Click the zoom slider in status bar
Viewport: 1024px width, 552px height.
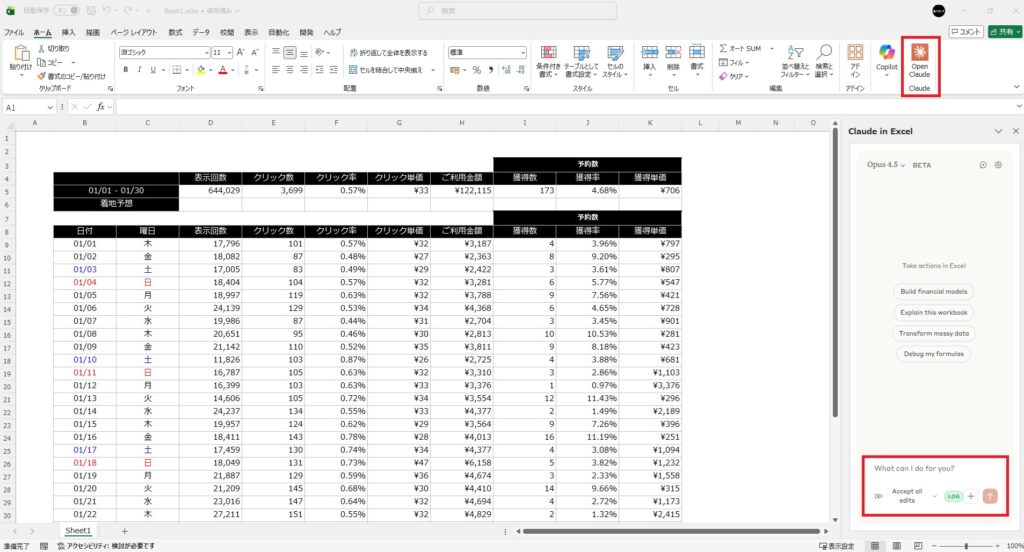pyautogui.click(x=966, y=546)
